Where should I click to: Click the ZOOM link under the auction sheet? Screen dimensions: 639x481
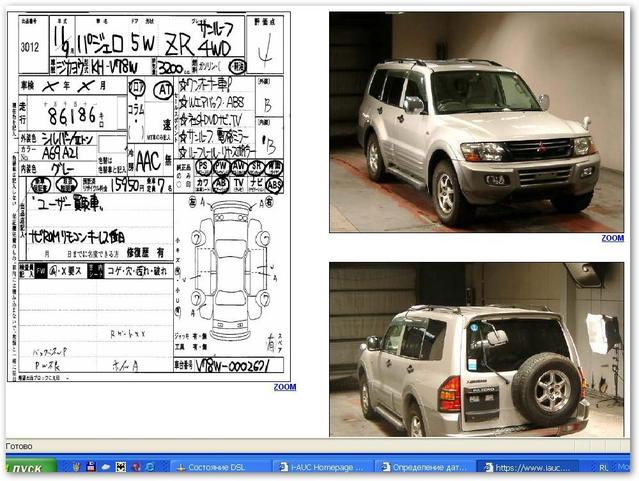[285, 387]
